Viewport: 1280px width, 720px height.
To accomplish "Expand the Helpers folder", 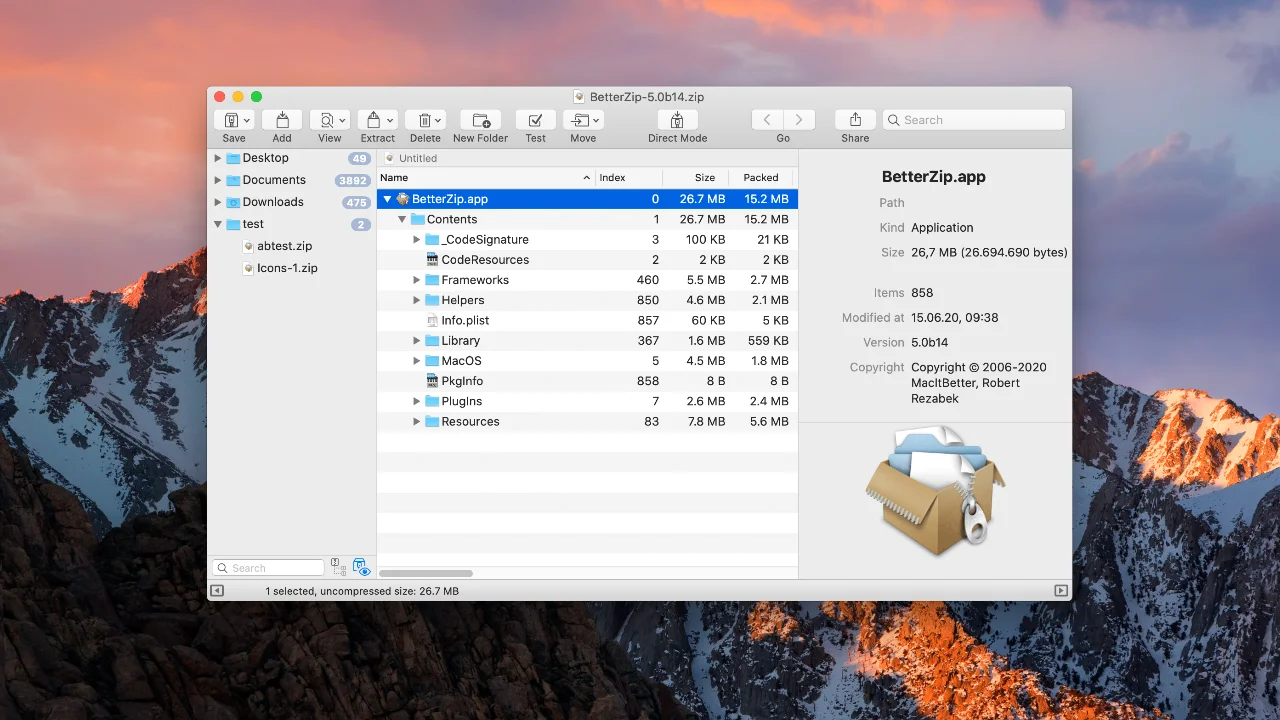I will point(417,300).
